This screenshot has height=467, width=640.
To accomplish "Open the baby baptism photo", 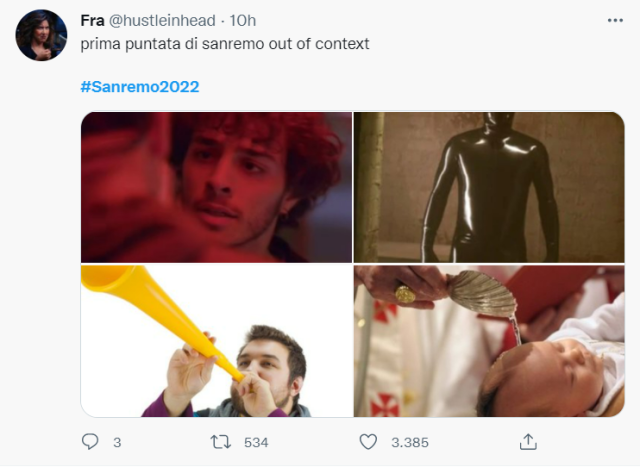I will [x=488, y=341].
